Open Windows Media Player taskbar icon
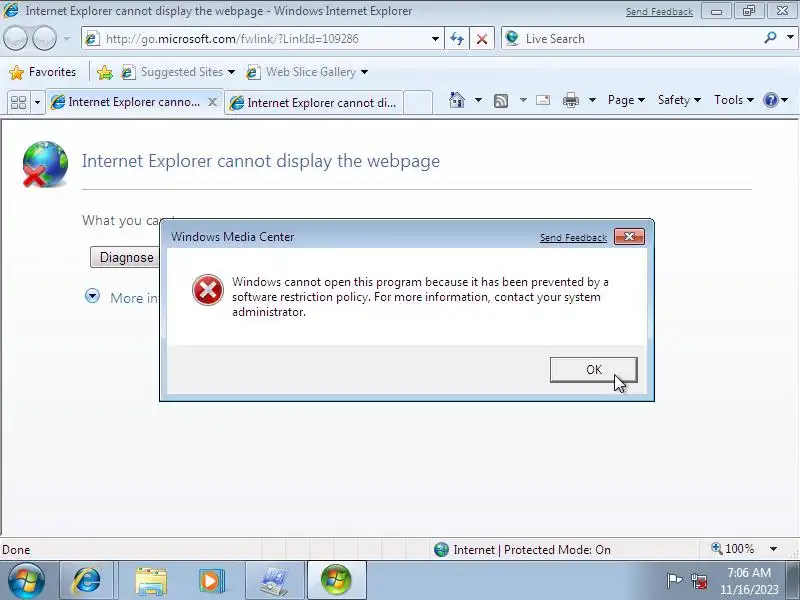800x600 pixels. point(212,581)
